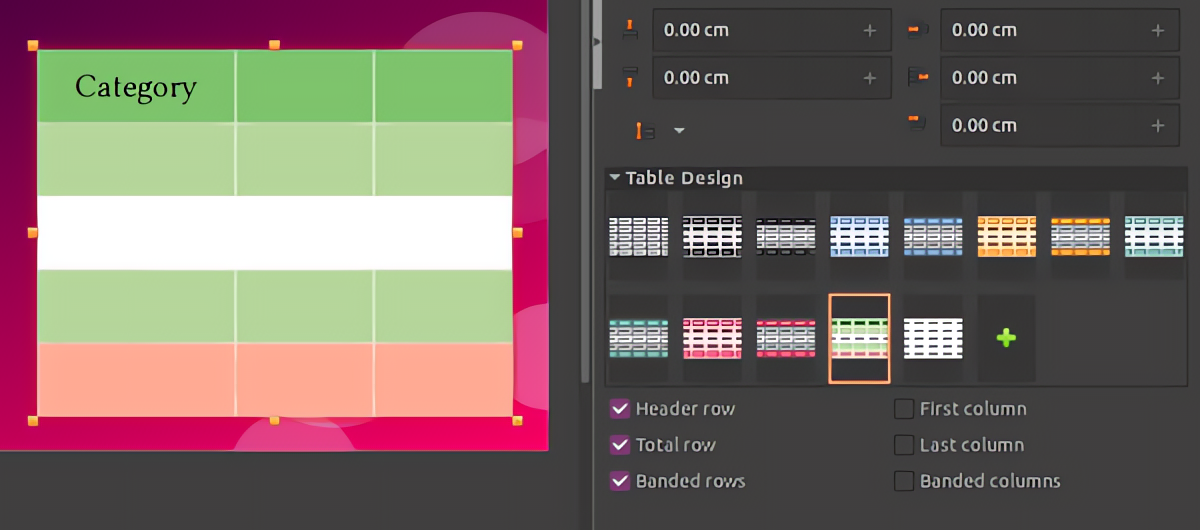
Task: Increase the first line indent value with plus
Action: pos(1157,126)
